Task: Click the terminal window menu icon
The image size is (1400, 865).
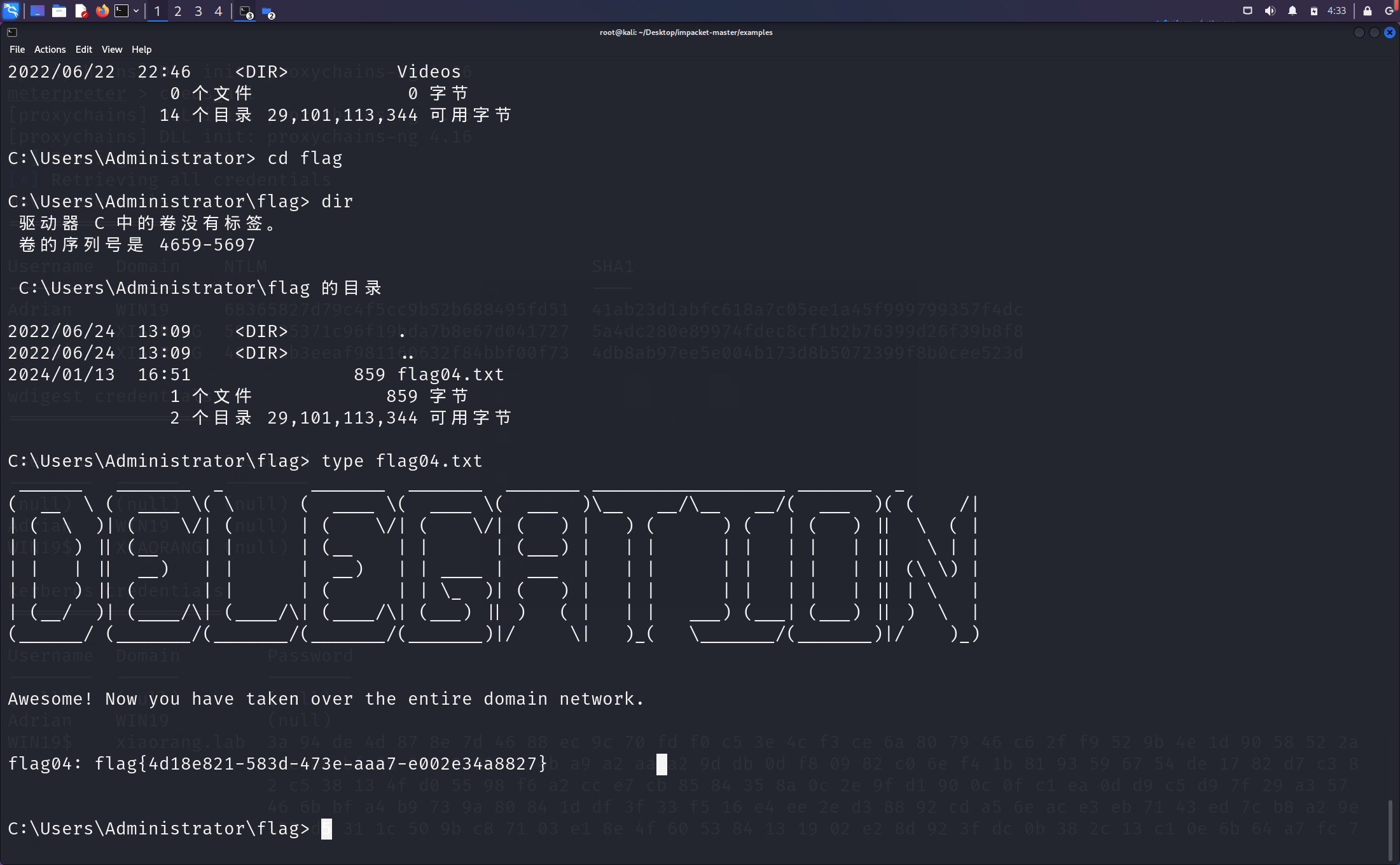Action: point(12,32)
